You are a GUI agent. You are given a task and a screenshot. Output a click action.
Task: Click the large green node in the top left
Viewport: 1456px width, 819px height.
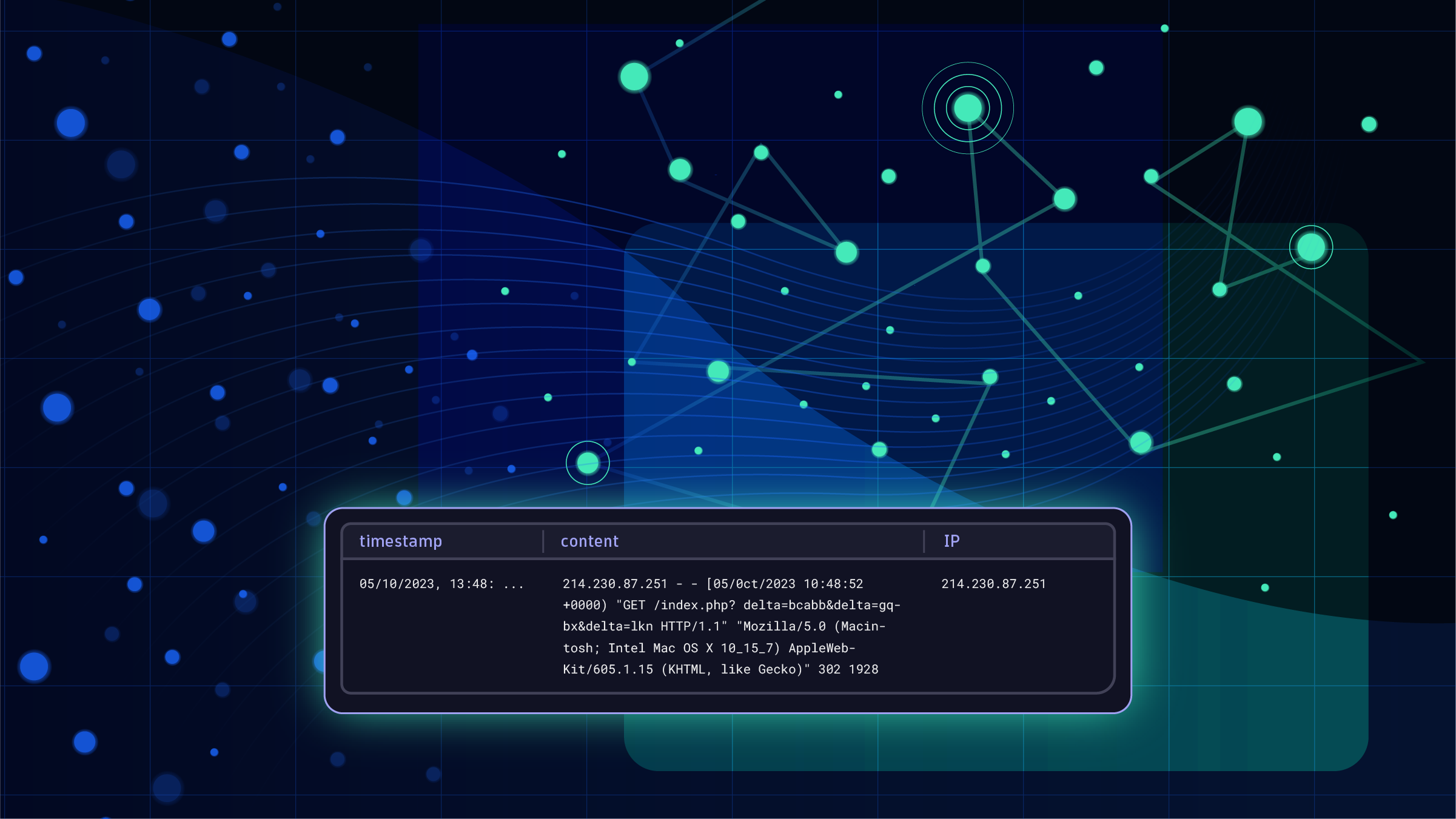(634, 77)
